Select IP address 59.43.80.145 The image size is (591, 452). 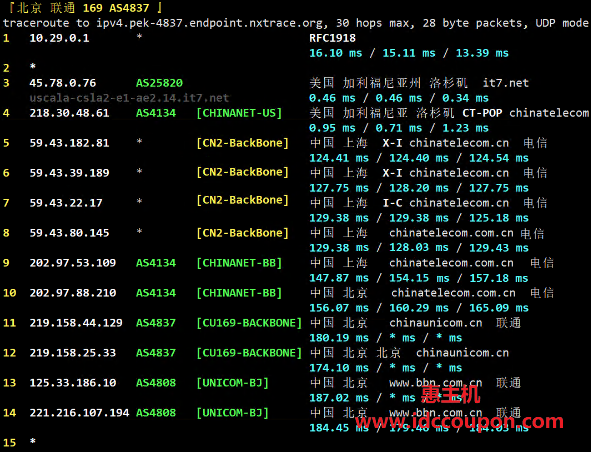69,233
